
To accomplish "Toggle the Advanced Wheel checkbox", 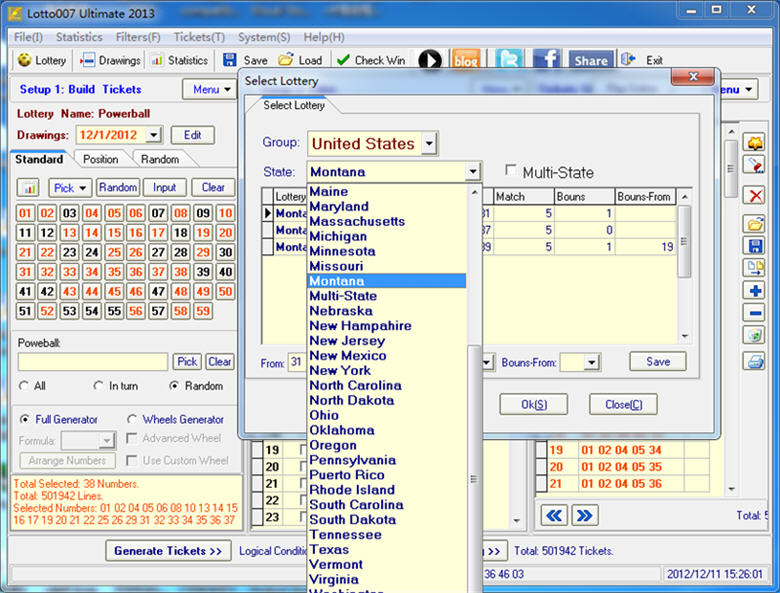I will 132,438.
